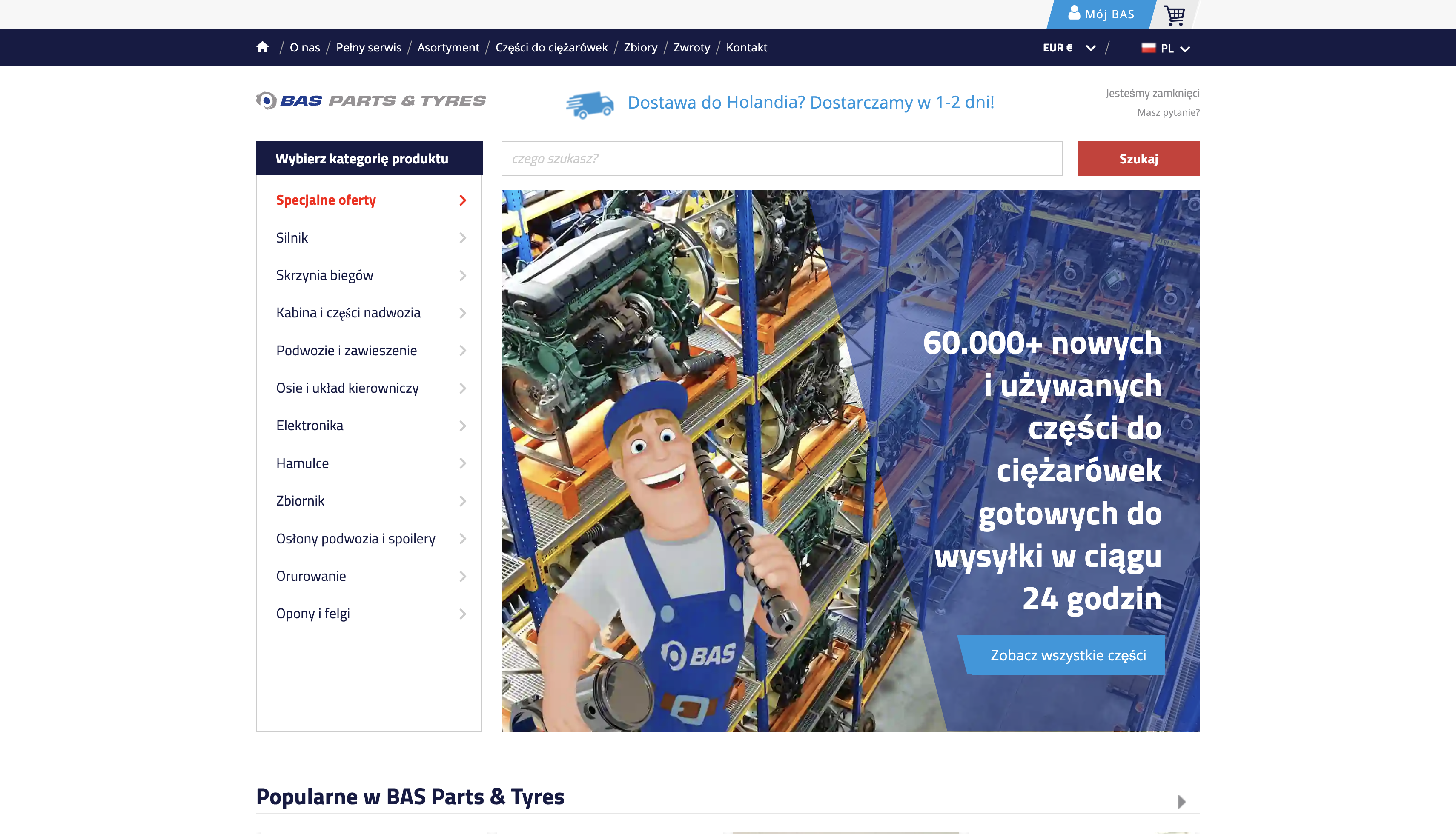1456x834 pixels.
Task: Select Specjalne oferty category
Action: coord(326,200)
